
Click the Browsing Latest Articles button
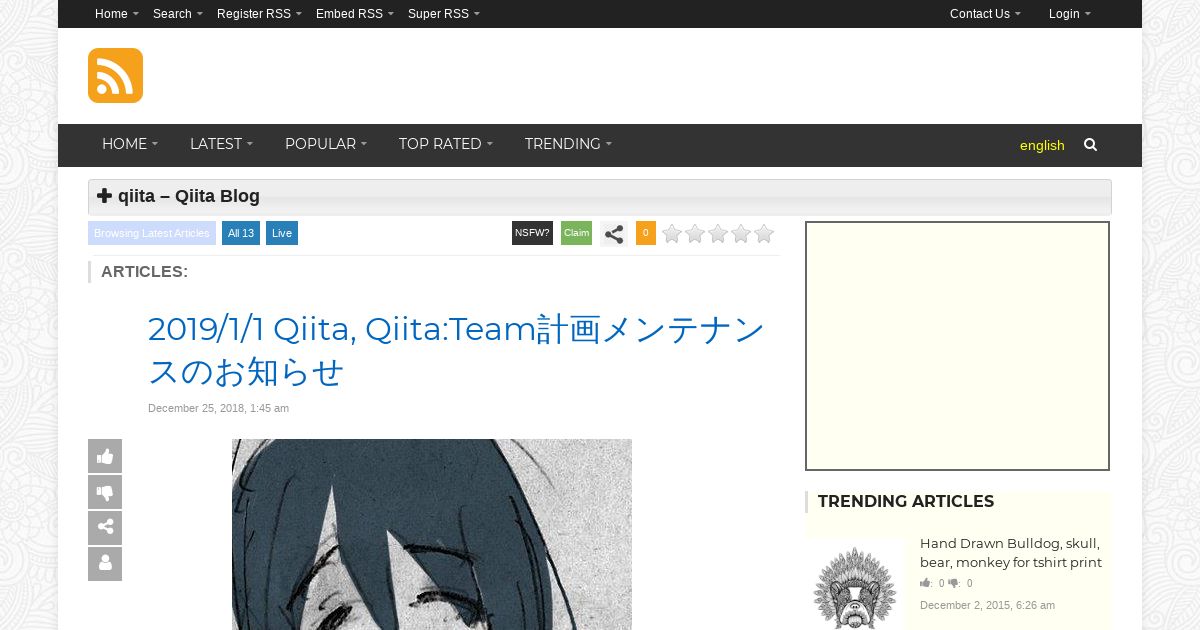[x=152, y=233]
